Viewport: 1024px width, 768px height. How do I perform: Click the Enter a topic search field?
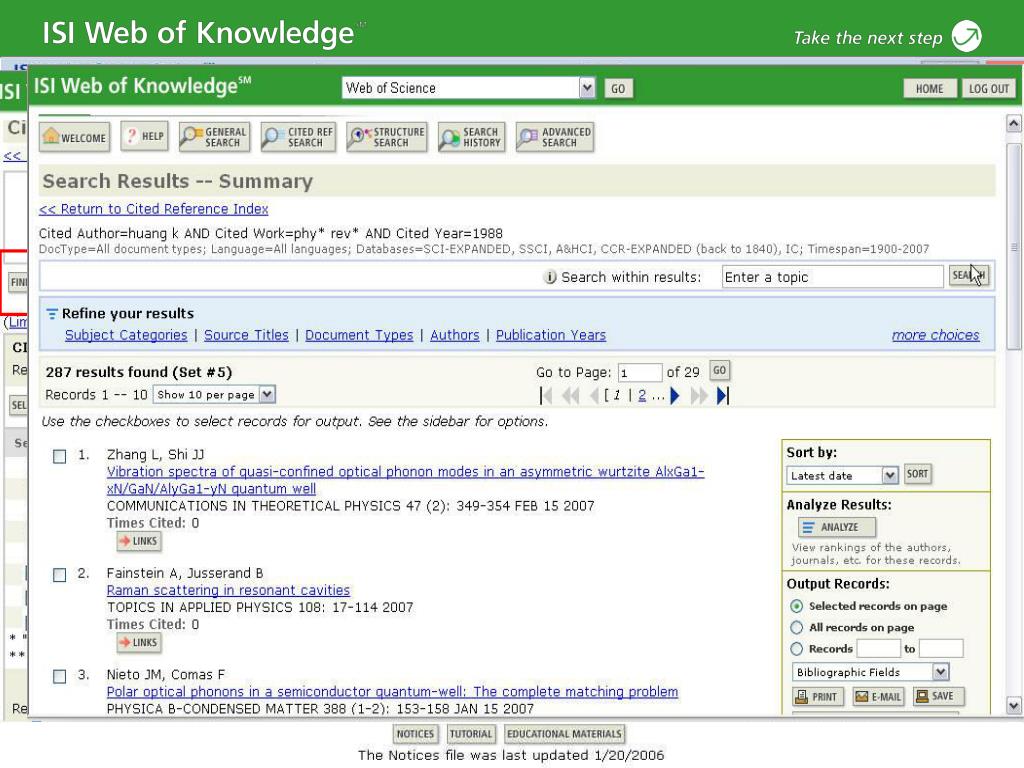coord(832,277)
